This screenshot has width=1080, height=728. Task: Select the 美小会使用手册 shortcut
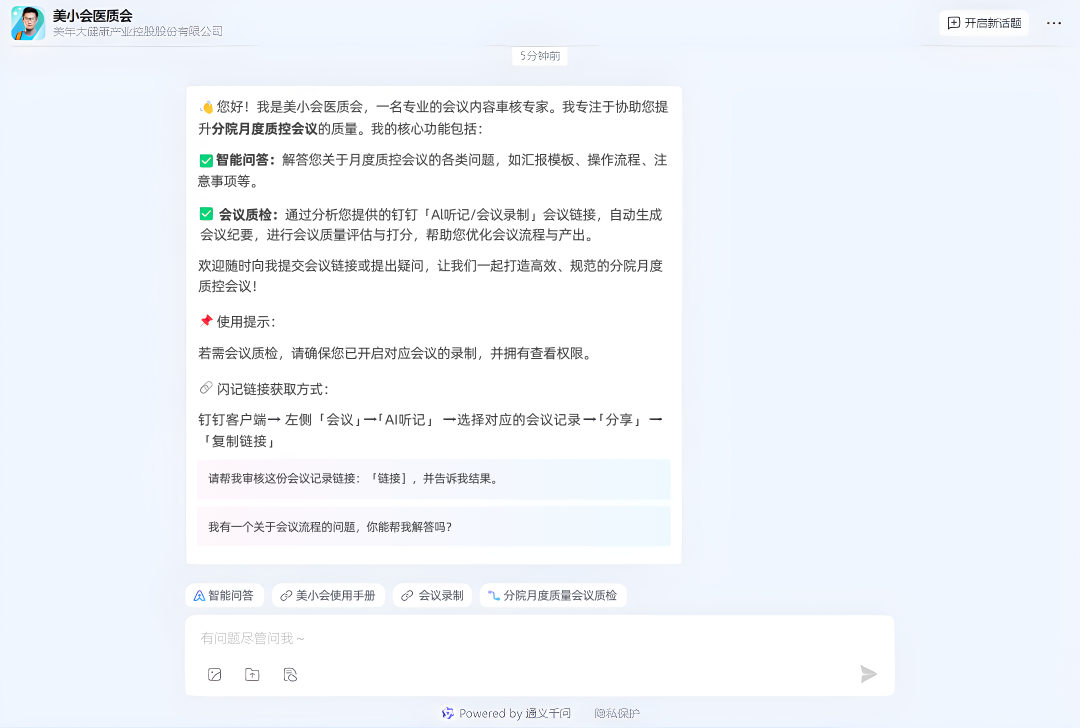coord(329,595)
